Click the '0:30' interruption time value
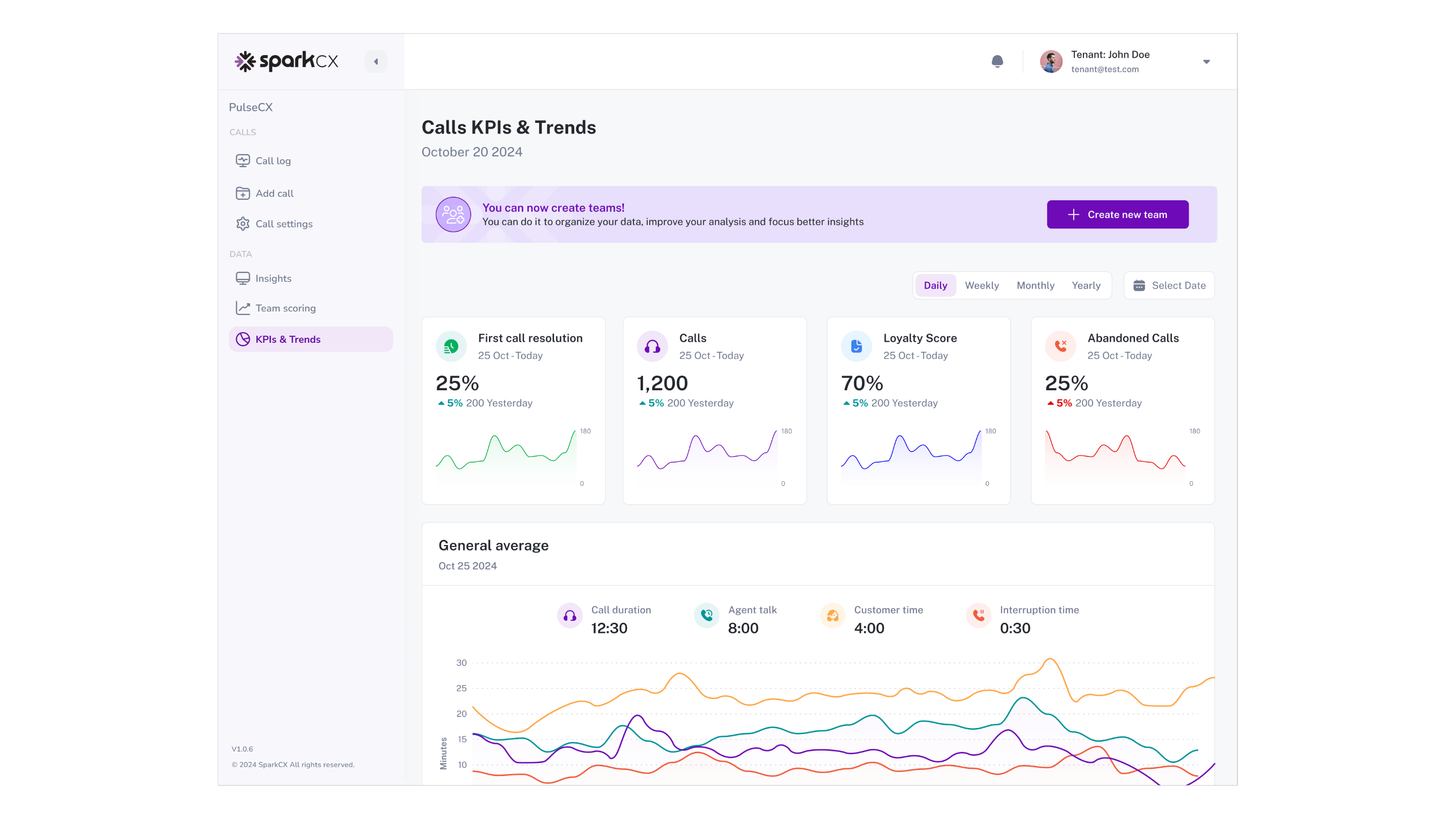The width and height of the screenshot is (1456, 819). (1015, 628)
